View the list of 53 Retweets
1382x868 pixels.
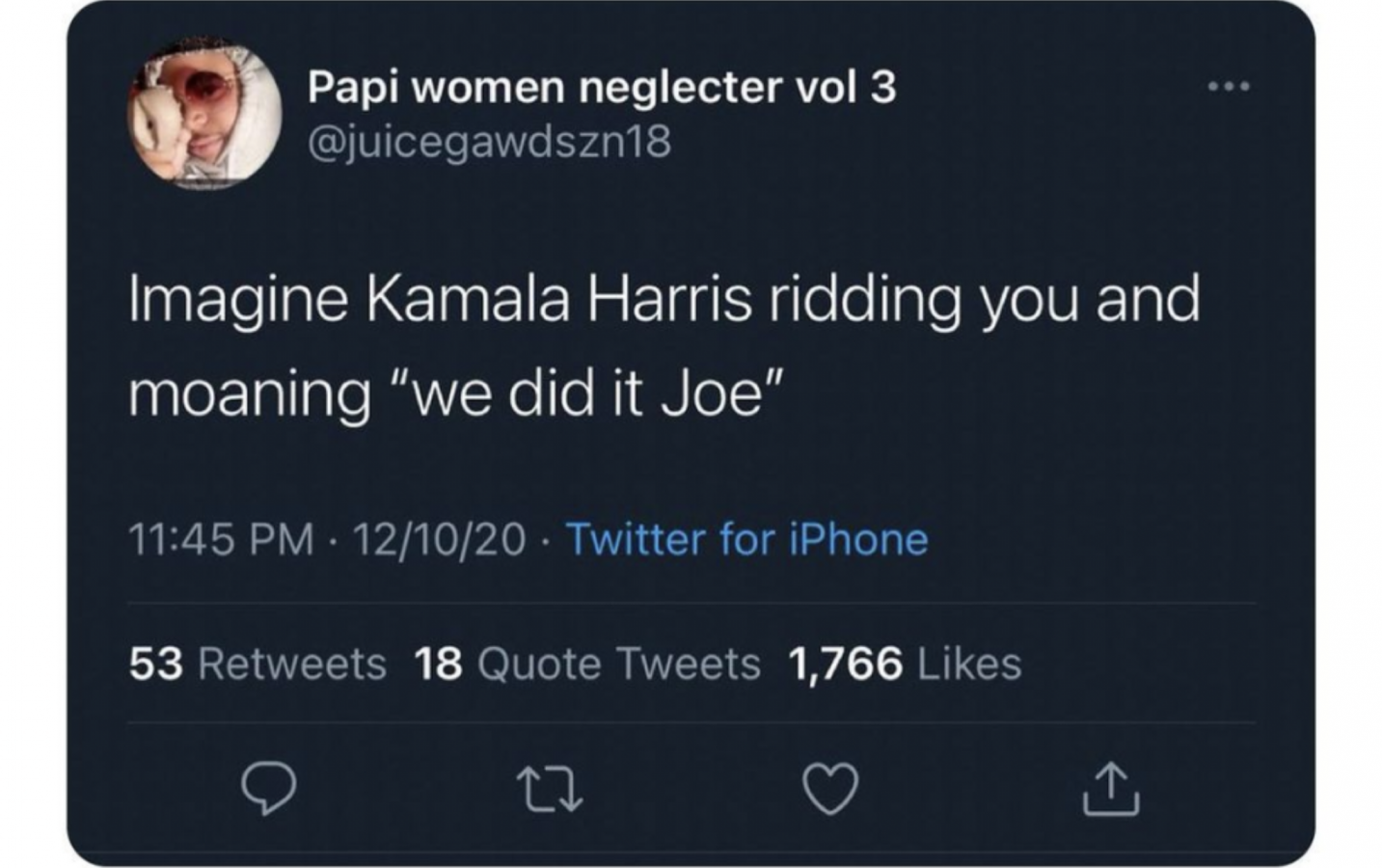(x=257, y=664)
